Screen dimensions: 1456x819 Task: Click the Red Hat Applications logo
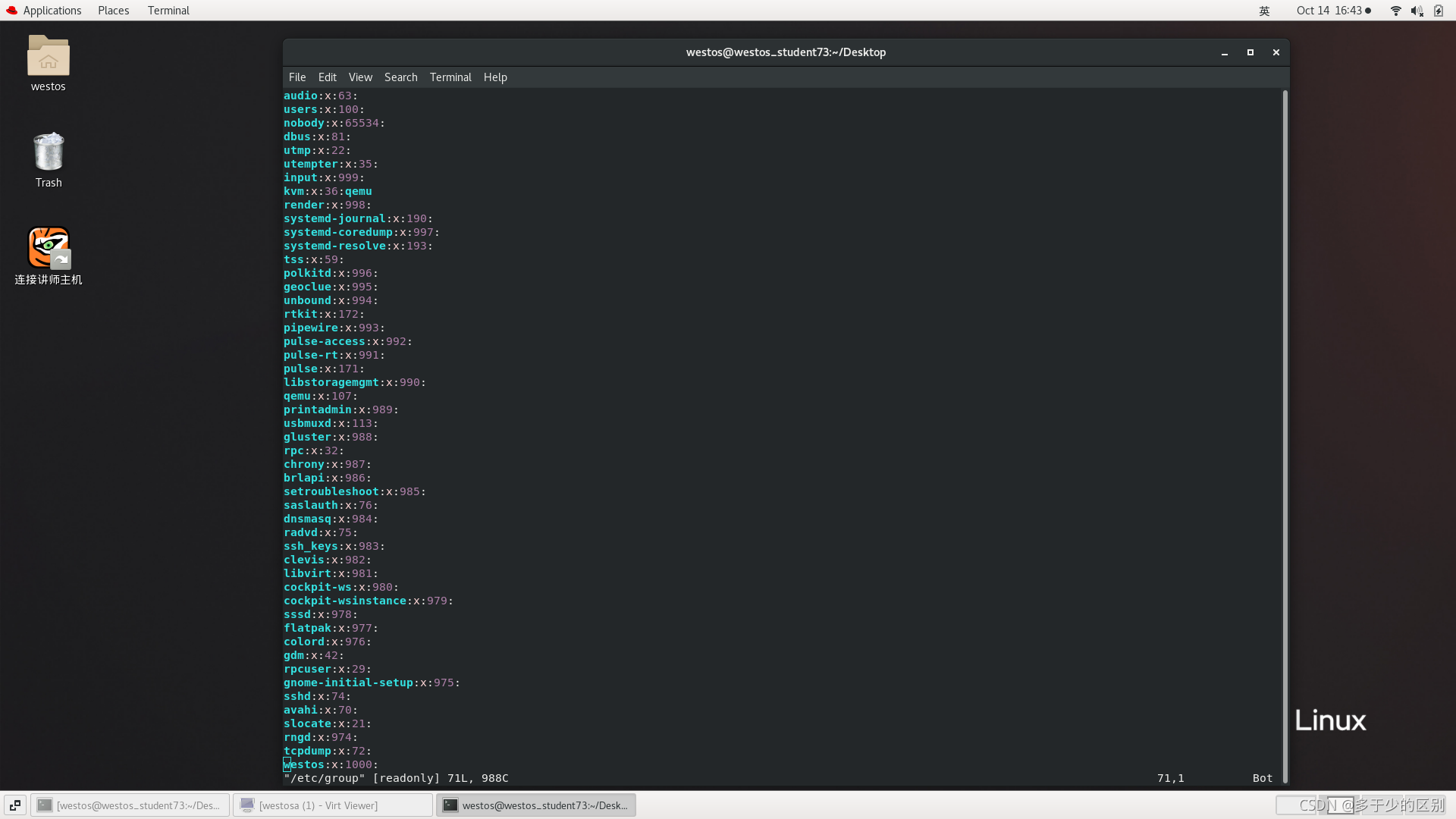[11, 11]
